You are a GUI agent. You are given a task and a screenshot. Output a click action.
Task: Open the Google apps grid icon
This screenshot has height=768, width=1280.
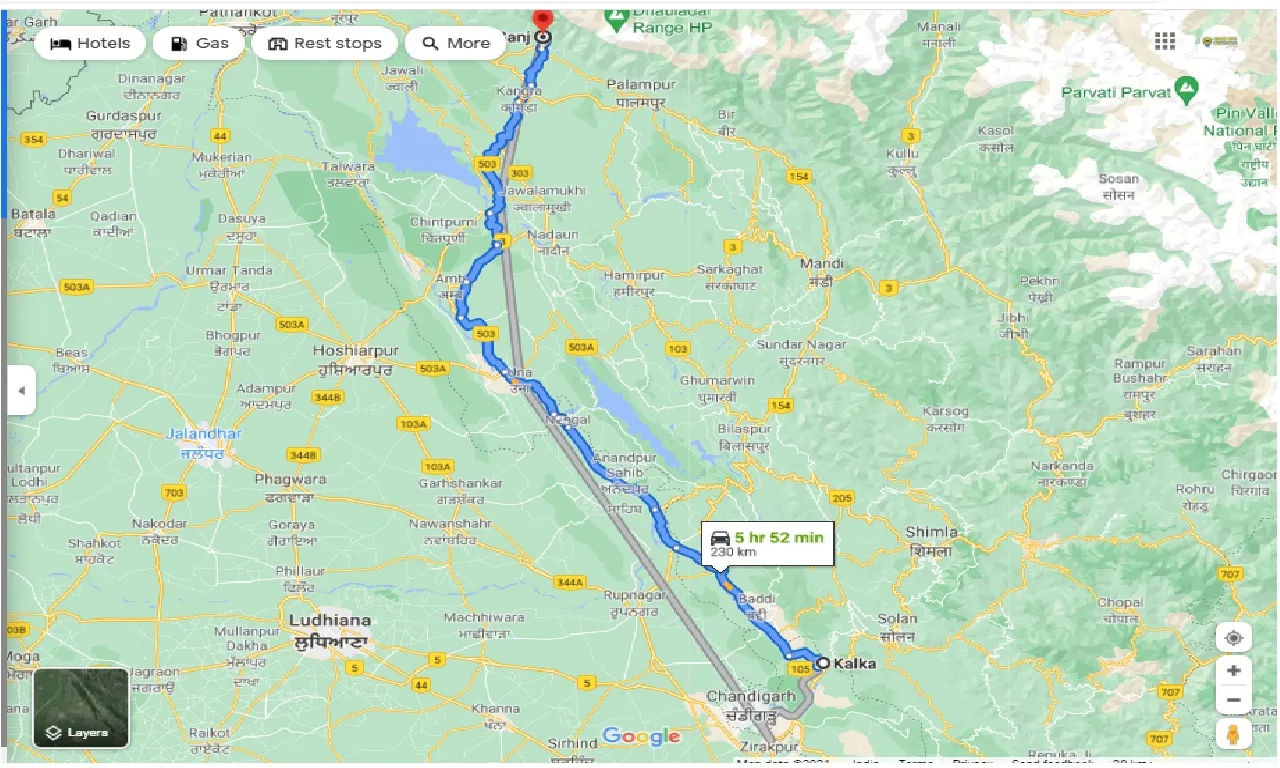(1164, 41)
